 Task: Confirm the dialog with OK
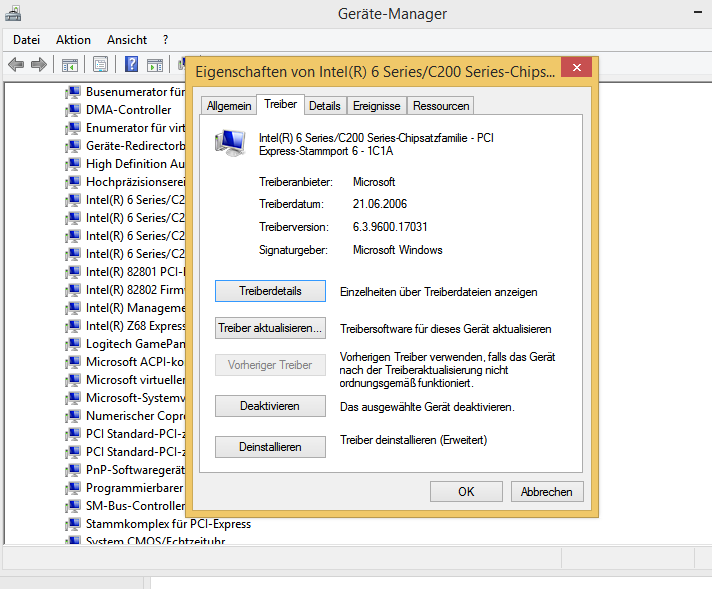pyautogui.click(x=466, y=492)
